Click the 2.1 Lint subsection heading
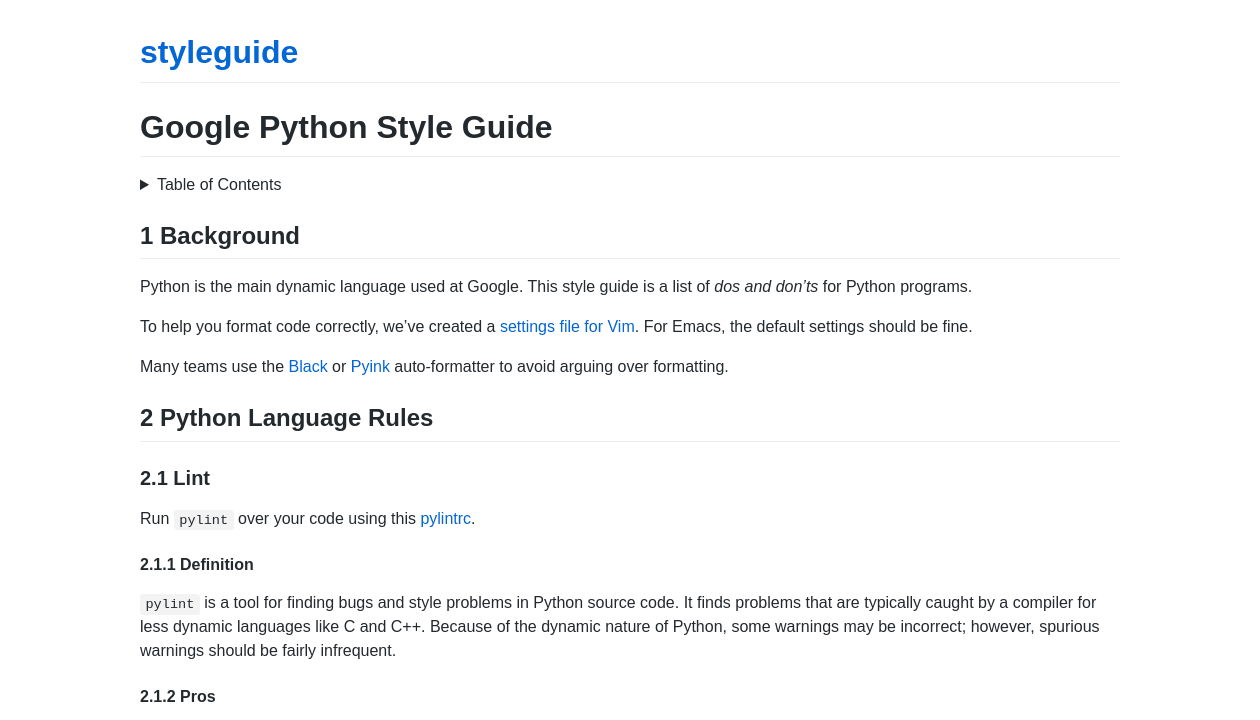Viewport: 1260px width, 720px height. [x=175, y=479]
